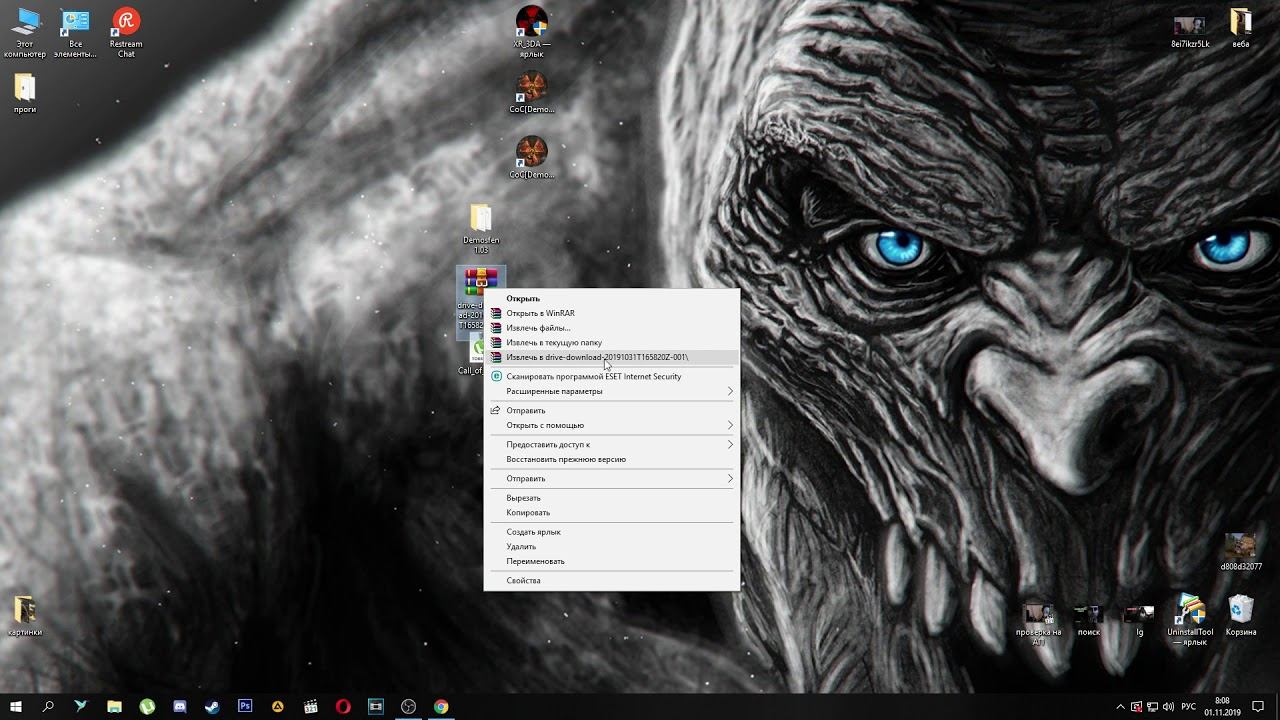Open Photoshop taskbar icon
The height and width of the screenshot is (720, 1280).
click(x=245, y=706)
